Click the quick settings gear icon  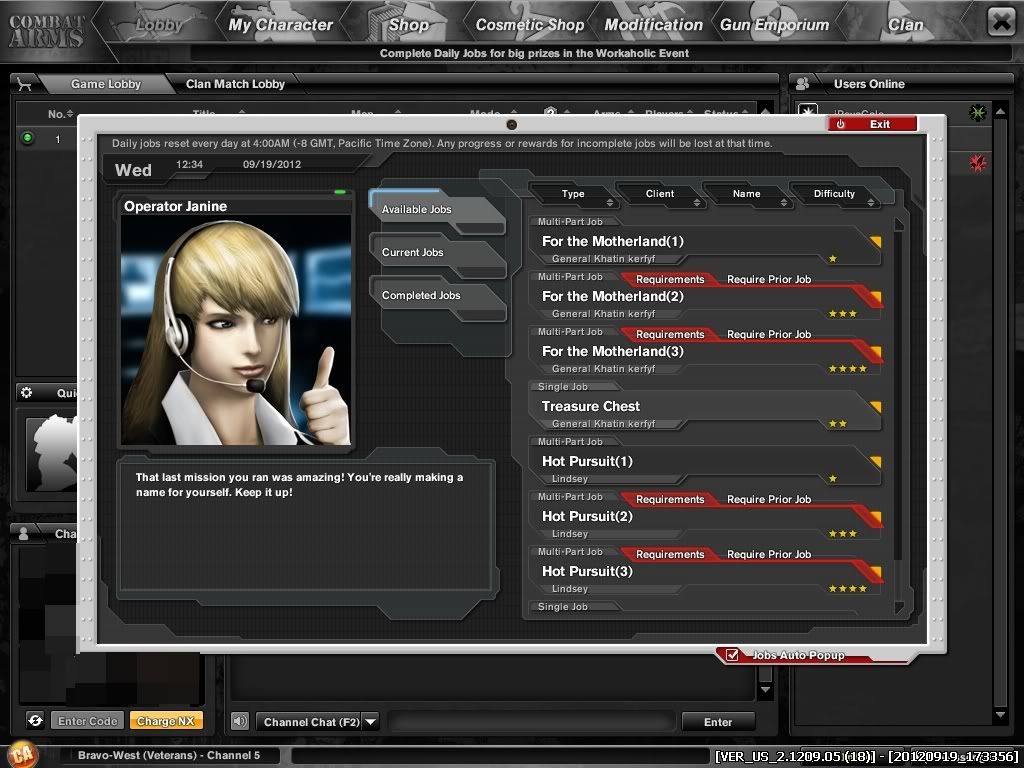pos(27,393)
